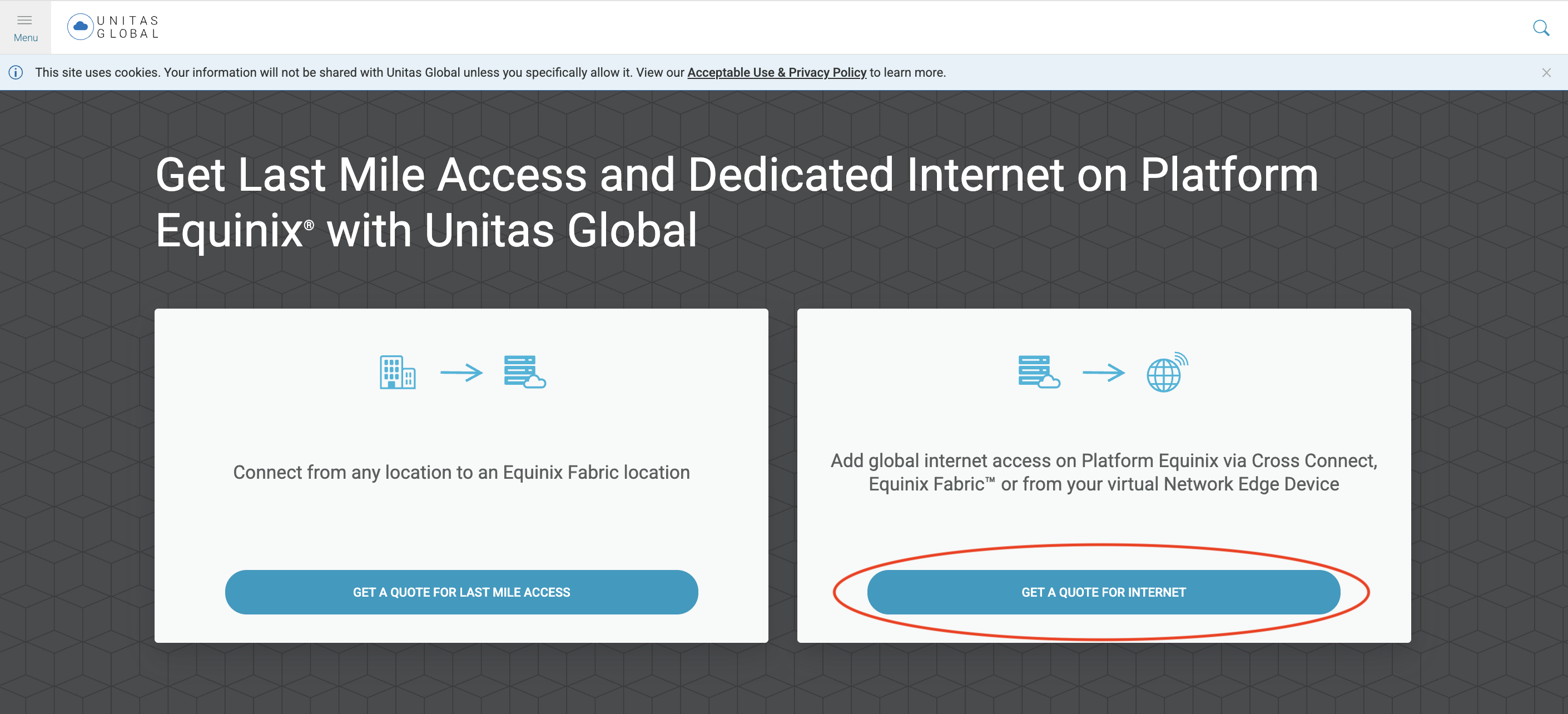Screen dimensions: 1568x714
Task: Click the server cloud icon in the Last Mile card
Action: tap(525, 372)
